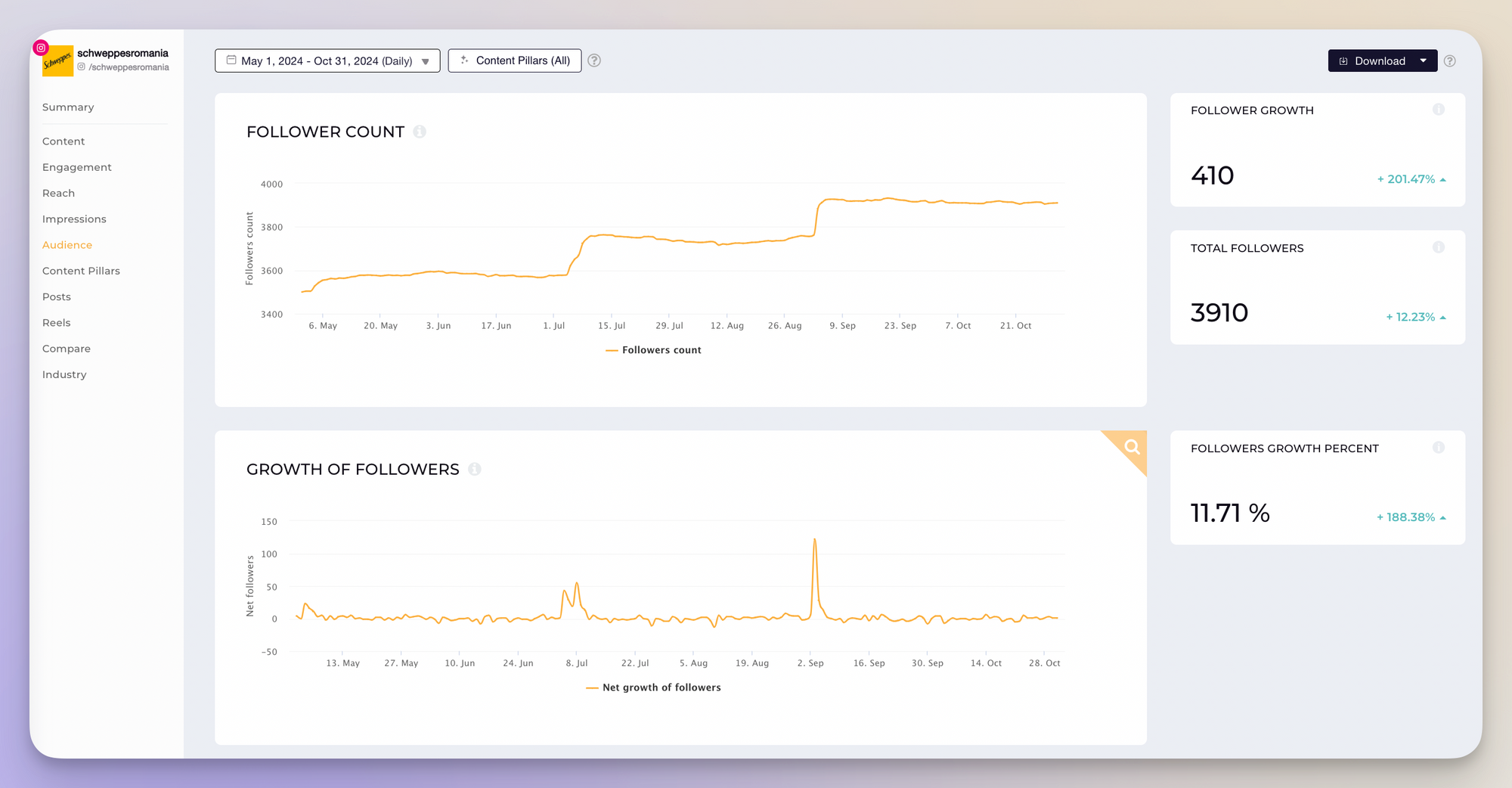This screenshot has width=1512, height=788.
Task: Open the date range dropdown May 1 - Oct 31
Action: tap(327, 60)
